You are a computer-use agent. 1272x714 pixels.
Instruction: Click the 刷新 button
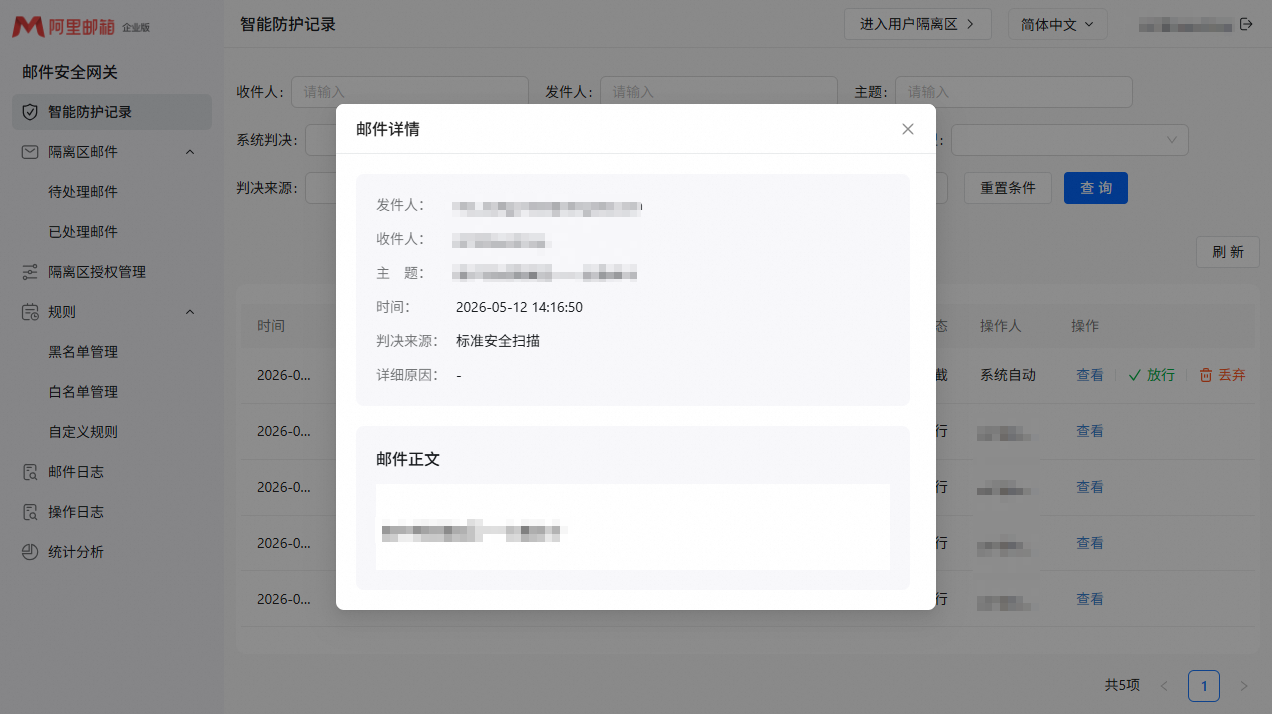click(x=1228, y=252)
